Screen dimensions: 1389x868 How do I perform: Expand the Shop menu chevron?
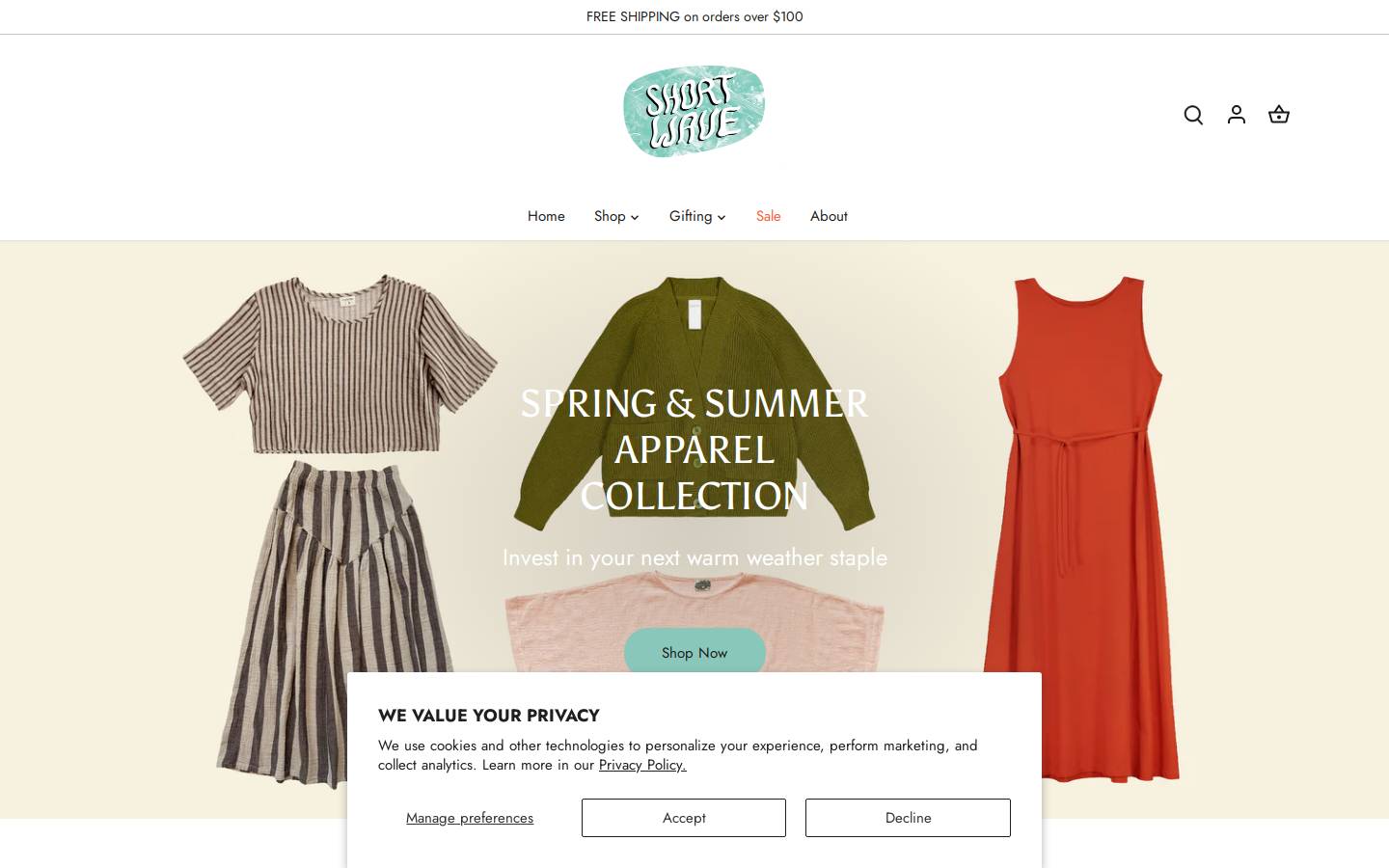pos(635,217)
